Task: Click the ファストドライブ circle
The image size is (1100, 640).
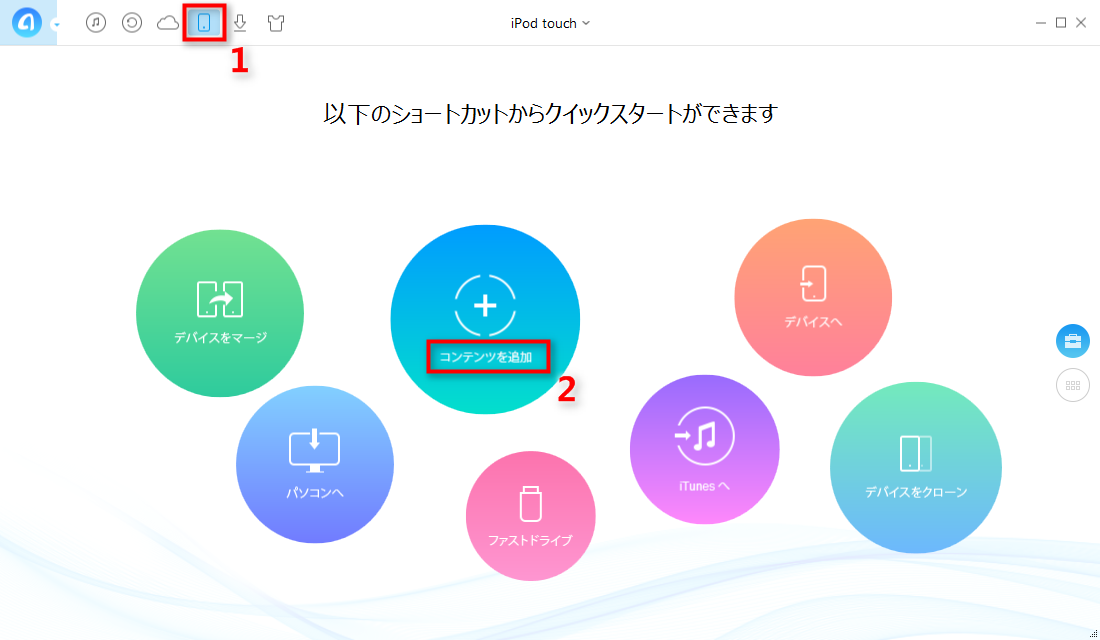Action: [530, 516]
